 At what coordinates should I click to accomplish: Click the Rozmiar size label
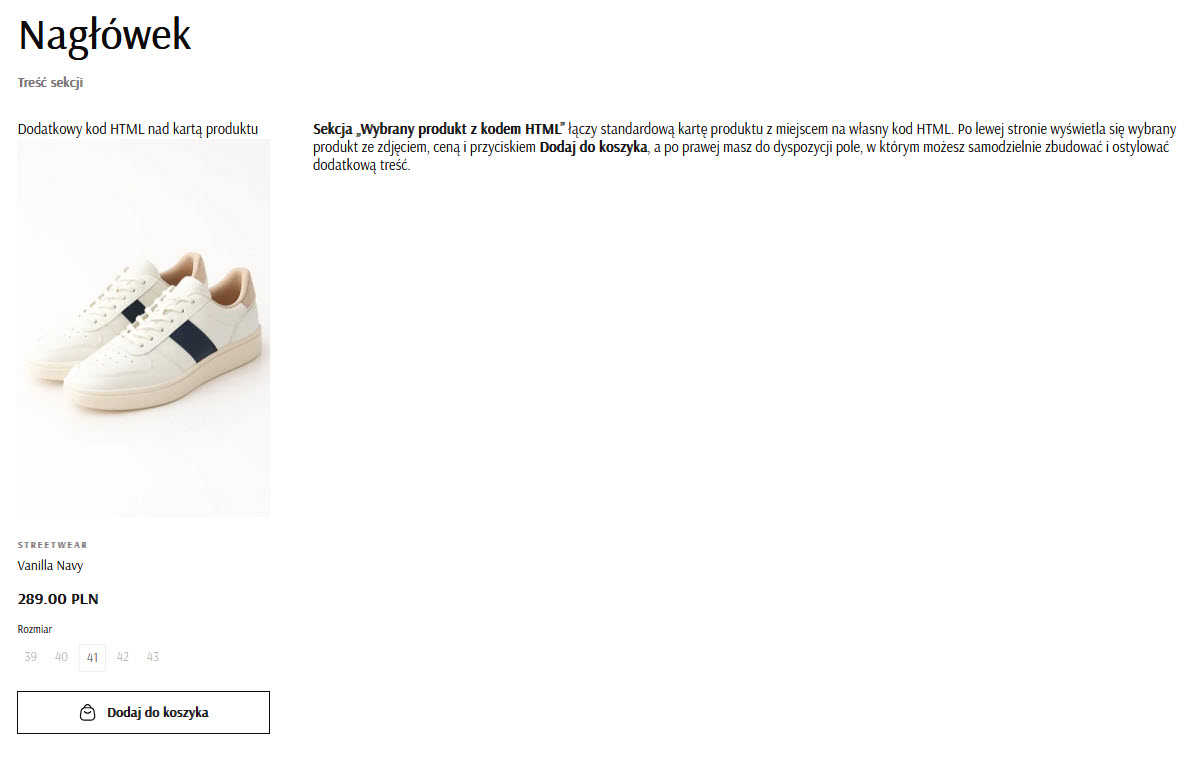click(x=35, y=629)
